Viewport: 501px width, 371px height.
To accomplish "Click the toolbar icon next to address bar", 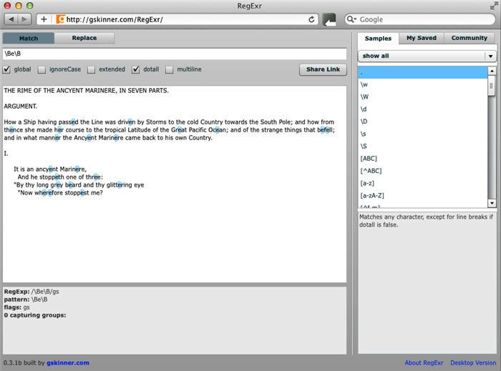I will pos(329,19).
